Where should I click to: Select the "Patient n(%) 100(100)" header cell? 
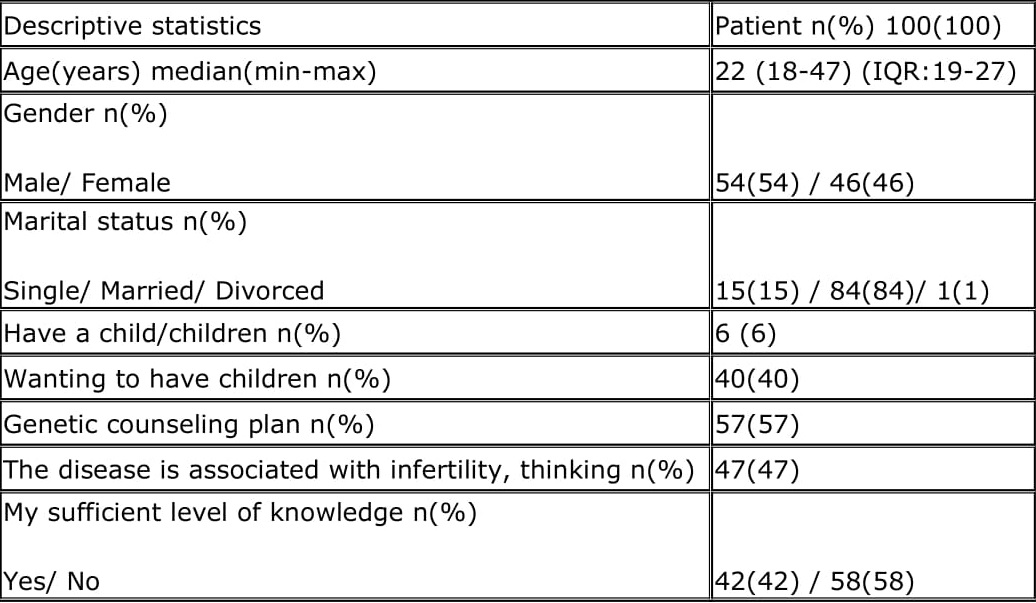(x=858, y=26)
